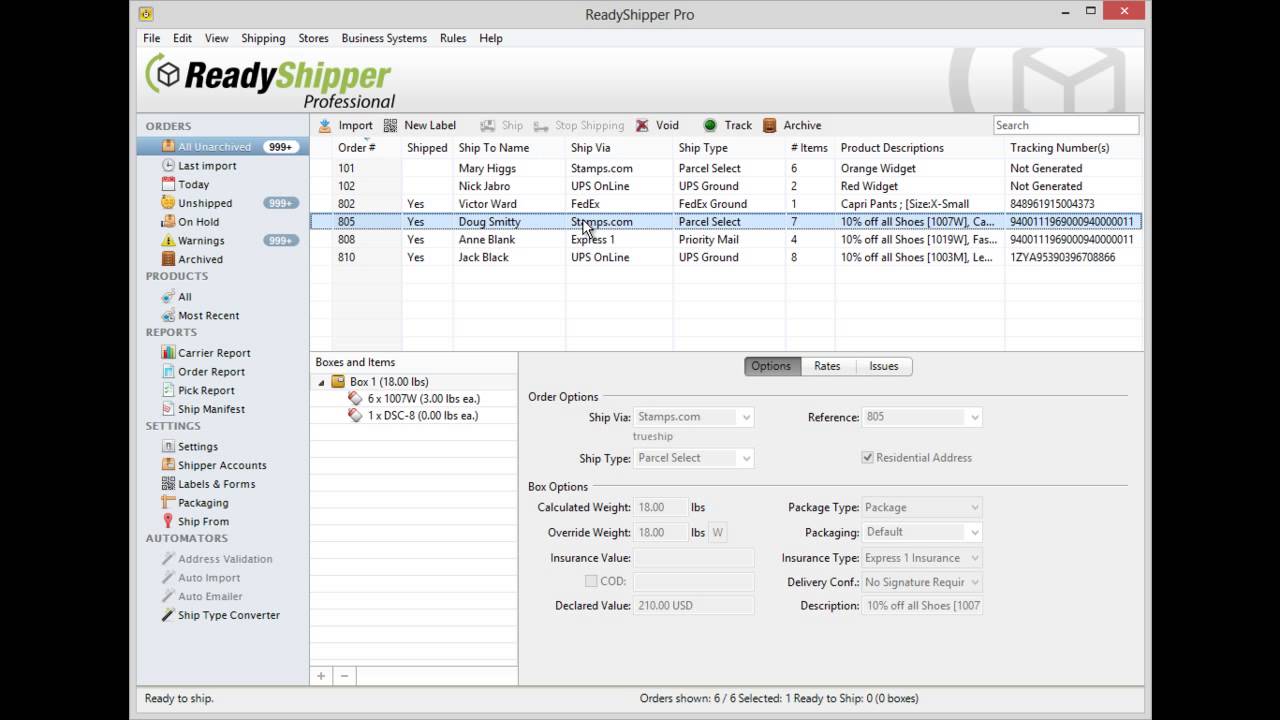Open the Pick Report

(x=206, y=390)
